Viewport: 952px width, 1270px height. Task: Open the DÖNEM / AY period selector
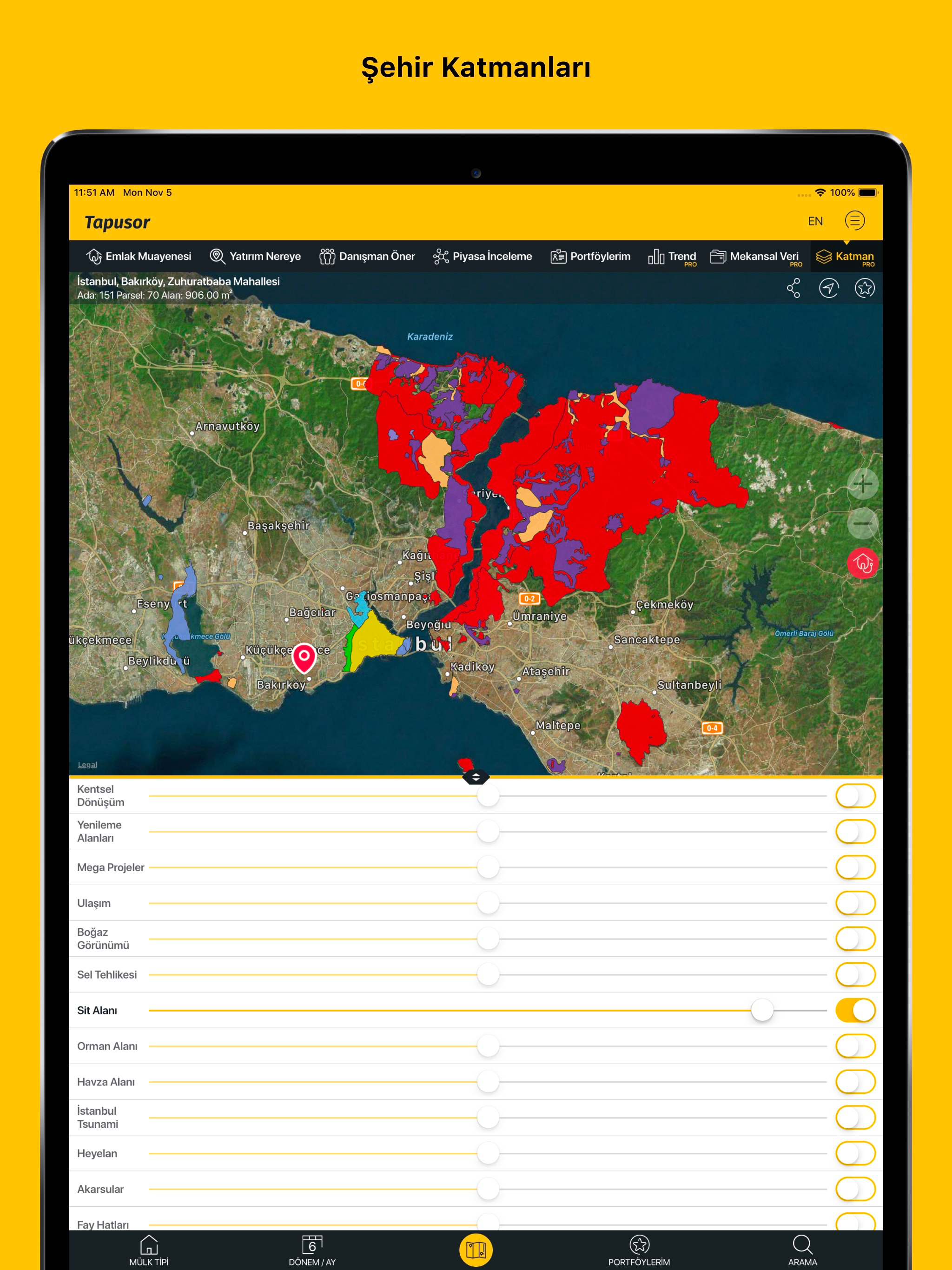pos(312,1250)
